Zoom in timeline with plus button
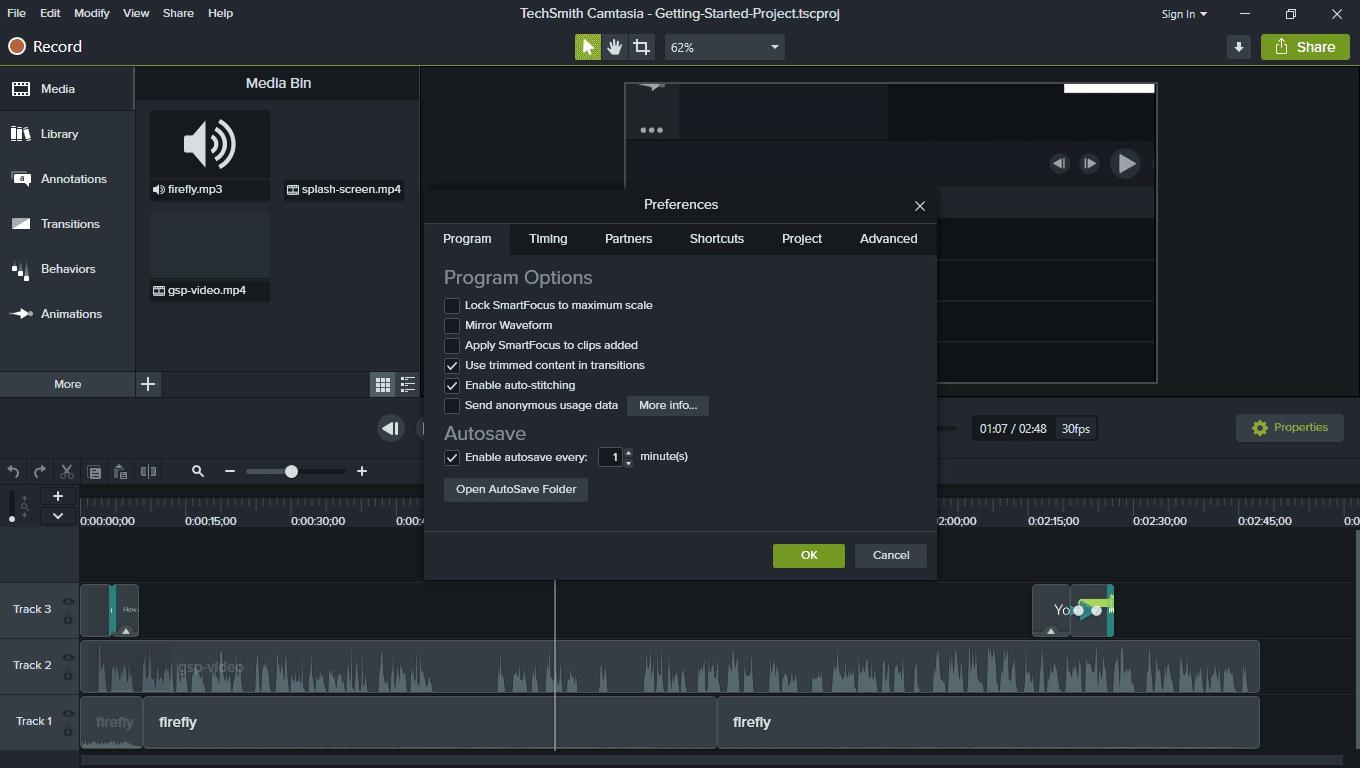This screenshot has width=1360, height=768. [362, 471]
